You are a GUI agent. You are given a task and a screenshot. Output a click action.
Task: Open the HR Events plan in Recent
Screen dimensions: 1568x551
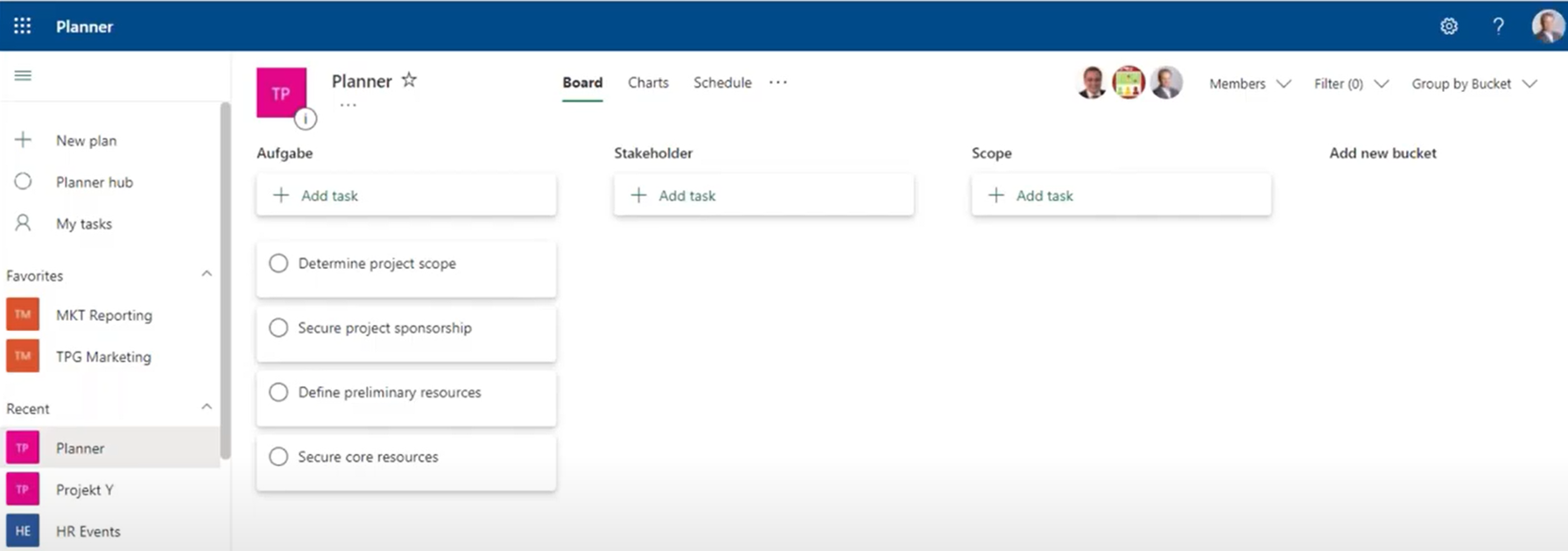click(x=88, y=531)
